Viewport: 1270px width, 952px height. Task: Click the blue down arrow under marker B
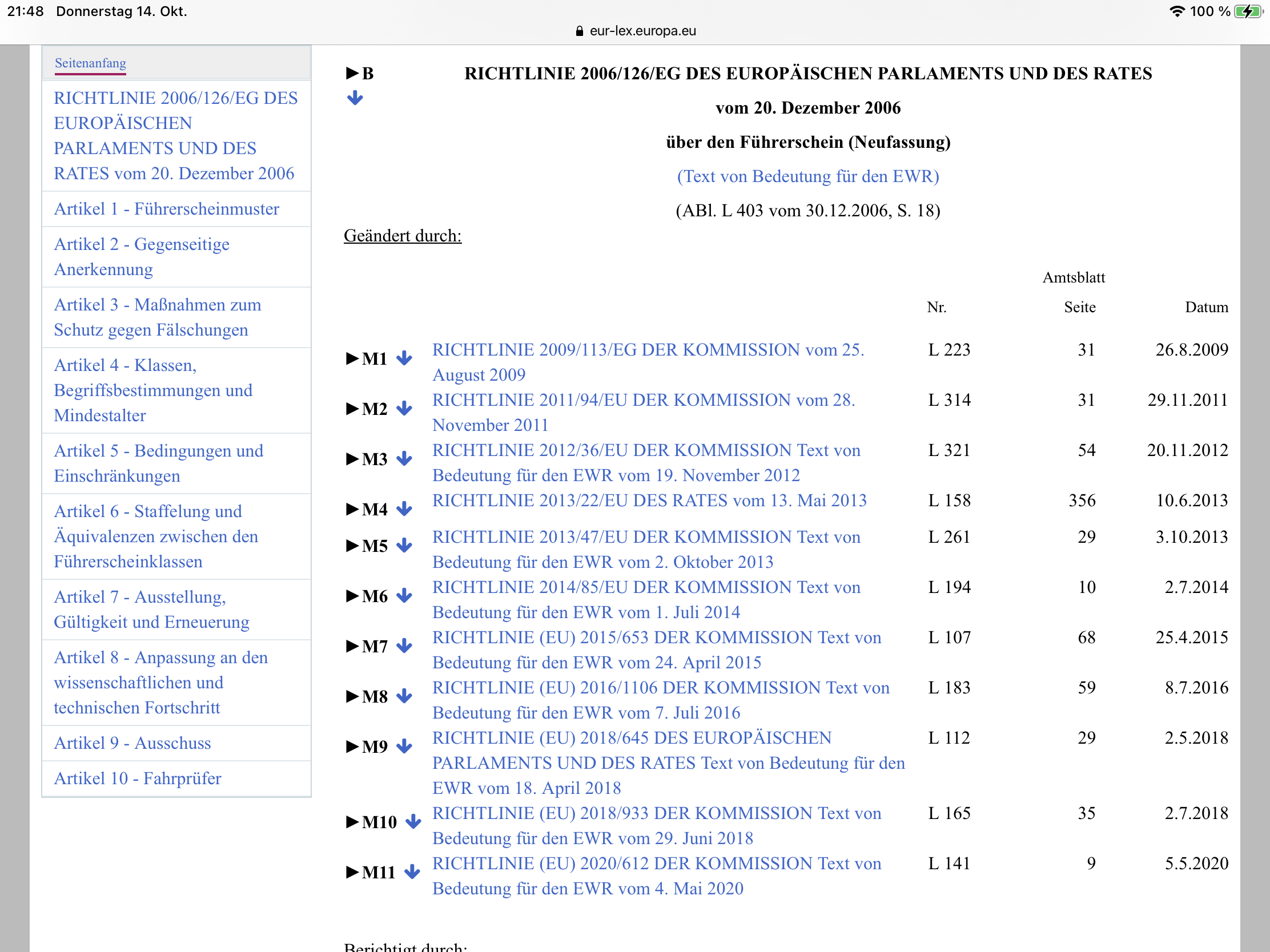355,98
